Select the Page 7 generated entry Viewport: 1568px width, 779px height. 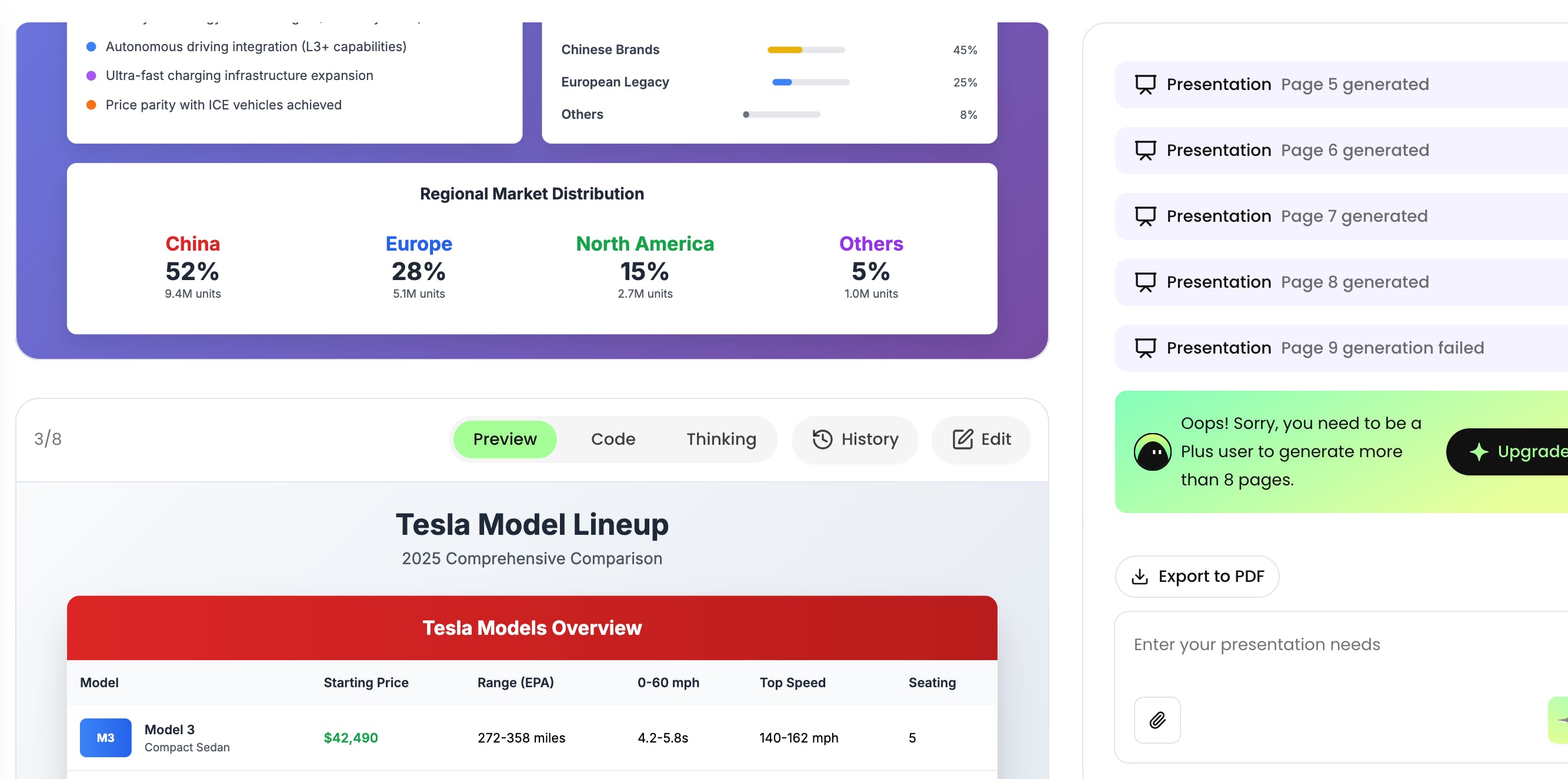(x=1341, y=216)
